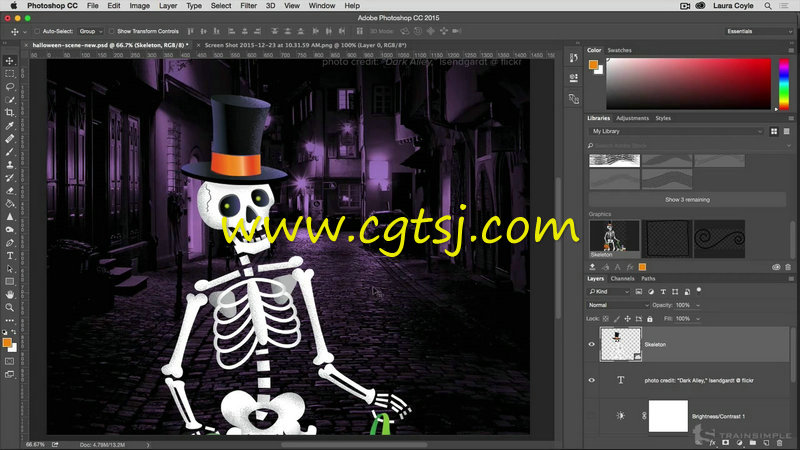Select the Move tool in toolbox
Screen dimensions: 800x450
pos(10,61)
